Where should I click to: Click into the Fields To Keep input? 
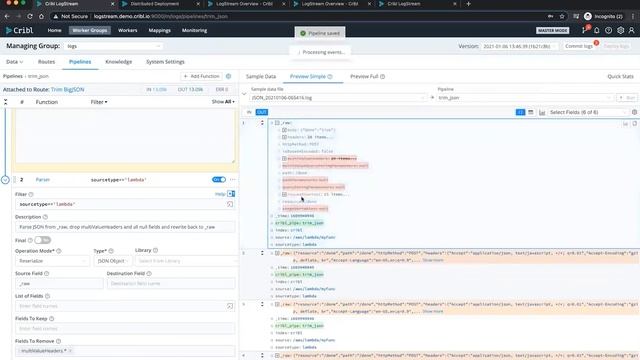pyautogui.click(x=125, y=328)
